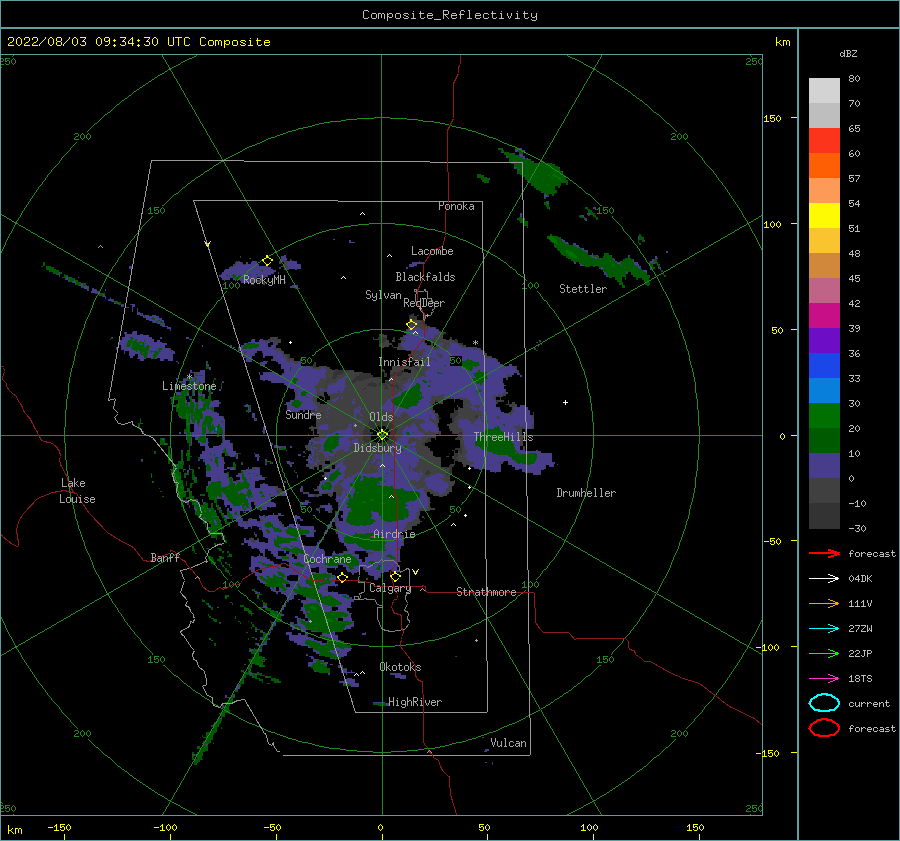Click the yellow diamond marker above RockyMH
900x841 pixels.
pos(267,261)
